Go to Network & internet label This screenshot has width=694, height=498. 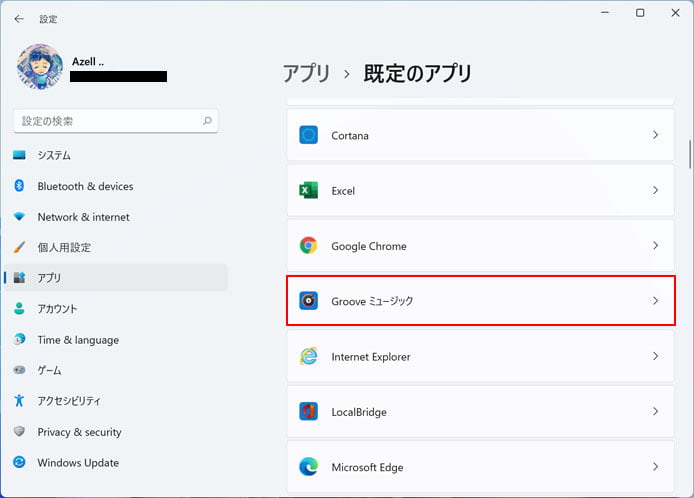(84, 217)
